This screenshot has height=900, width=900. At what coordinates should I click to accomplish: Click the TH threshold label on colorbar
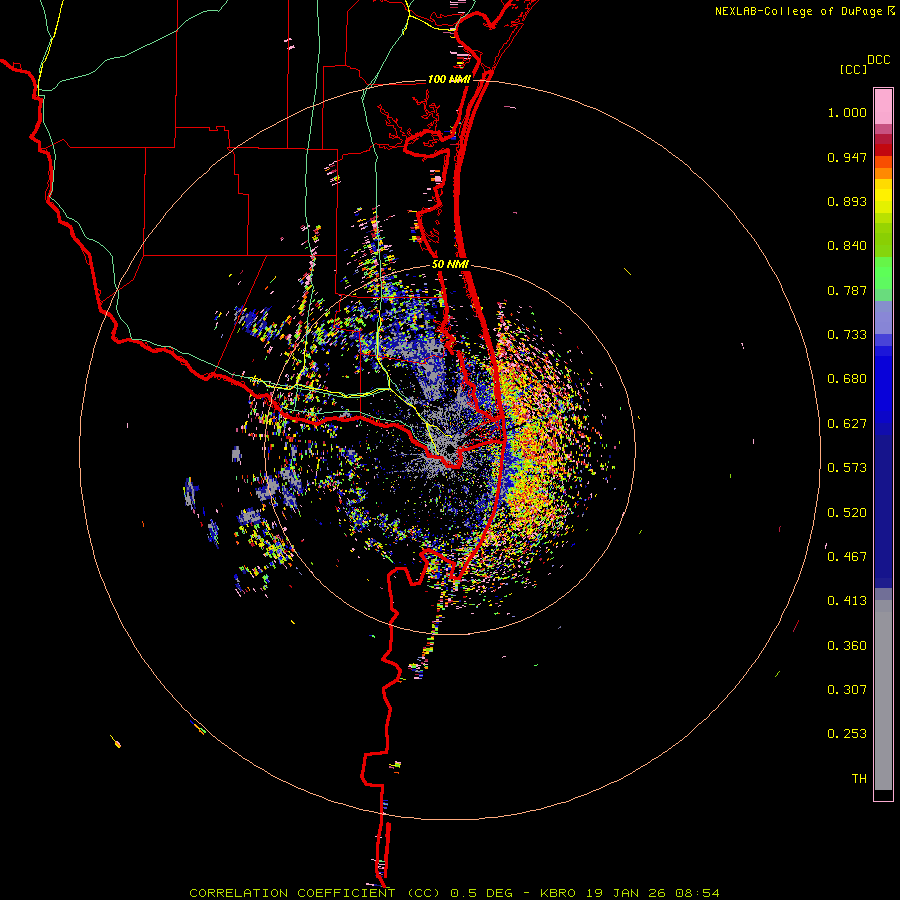pyautogui.click(x=859, y=779)
